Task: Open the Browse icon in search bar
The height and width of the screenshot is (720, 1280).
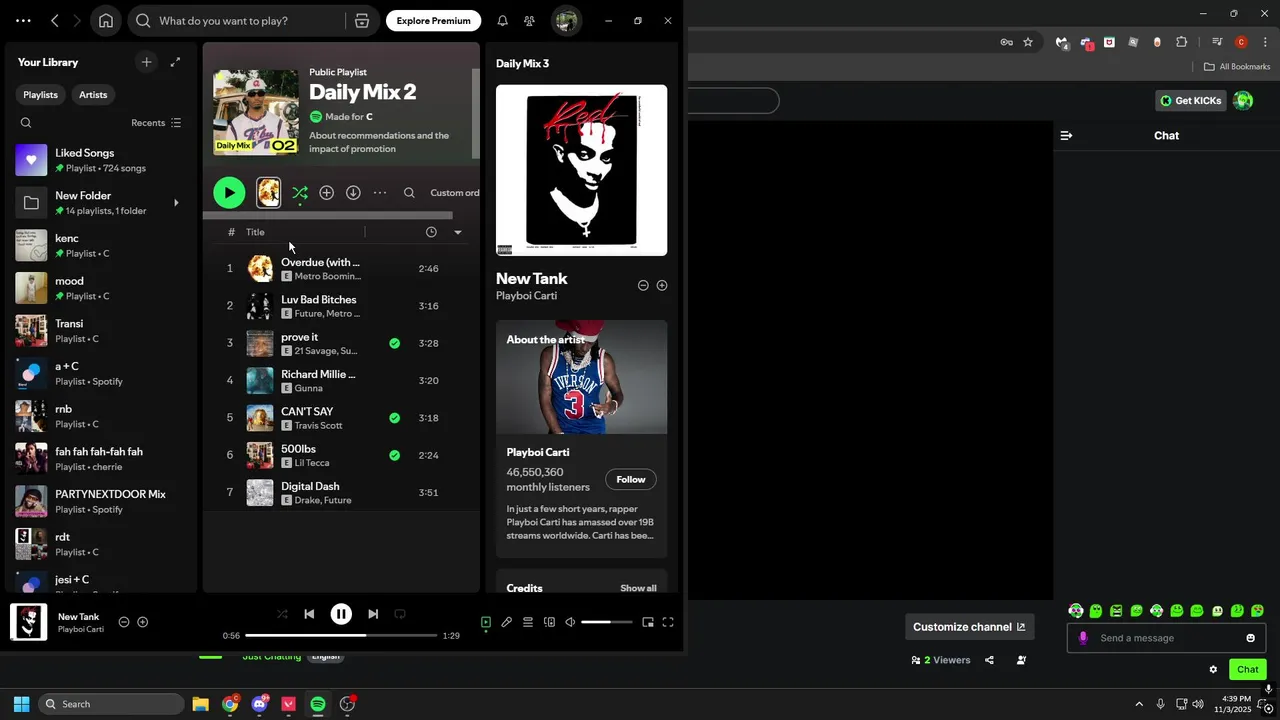Action: (362, 20)
